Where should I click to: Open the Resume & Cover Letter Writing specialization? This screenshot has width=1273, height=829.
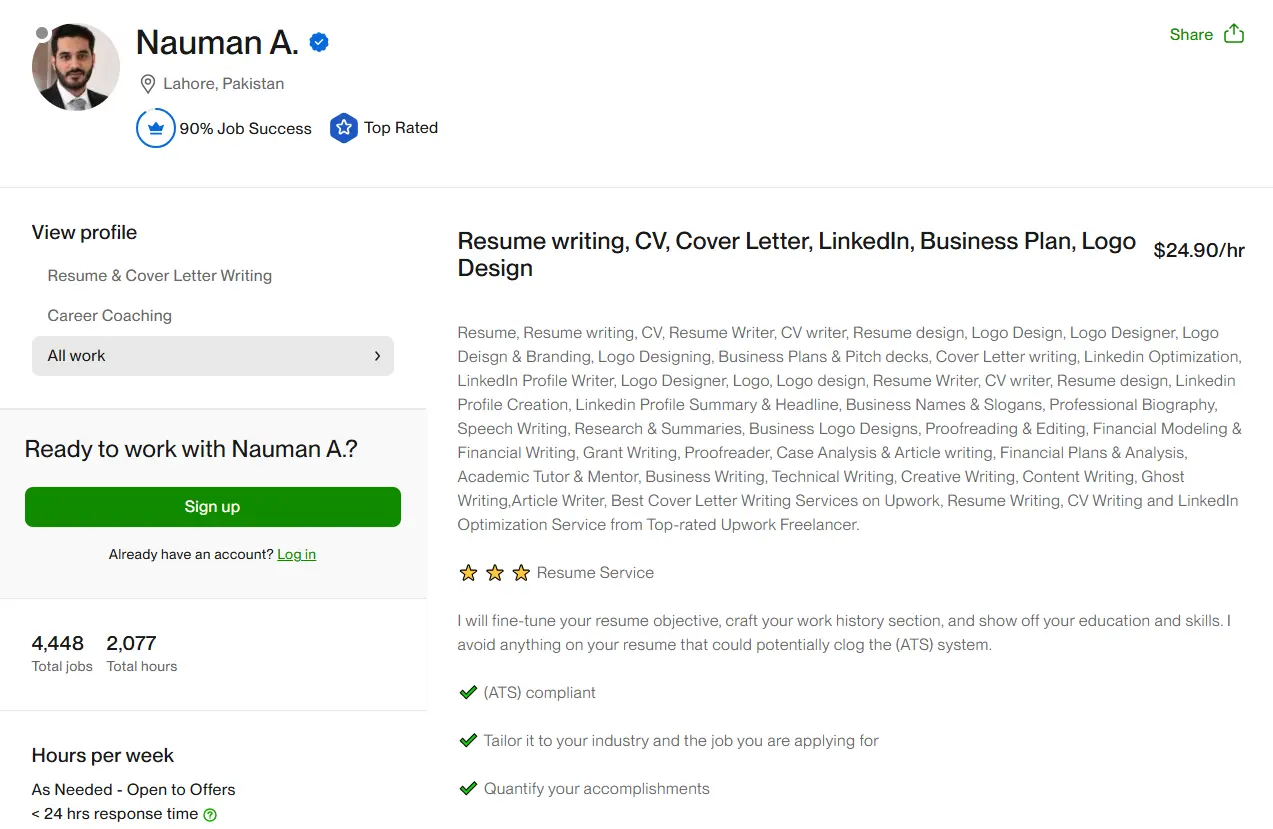pyautogui.click(x=159, y=275)
